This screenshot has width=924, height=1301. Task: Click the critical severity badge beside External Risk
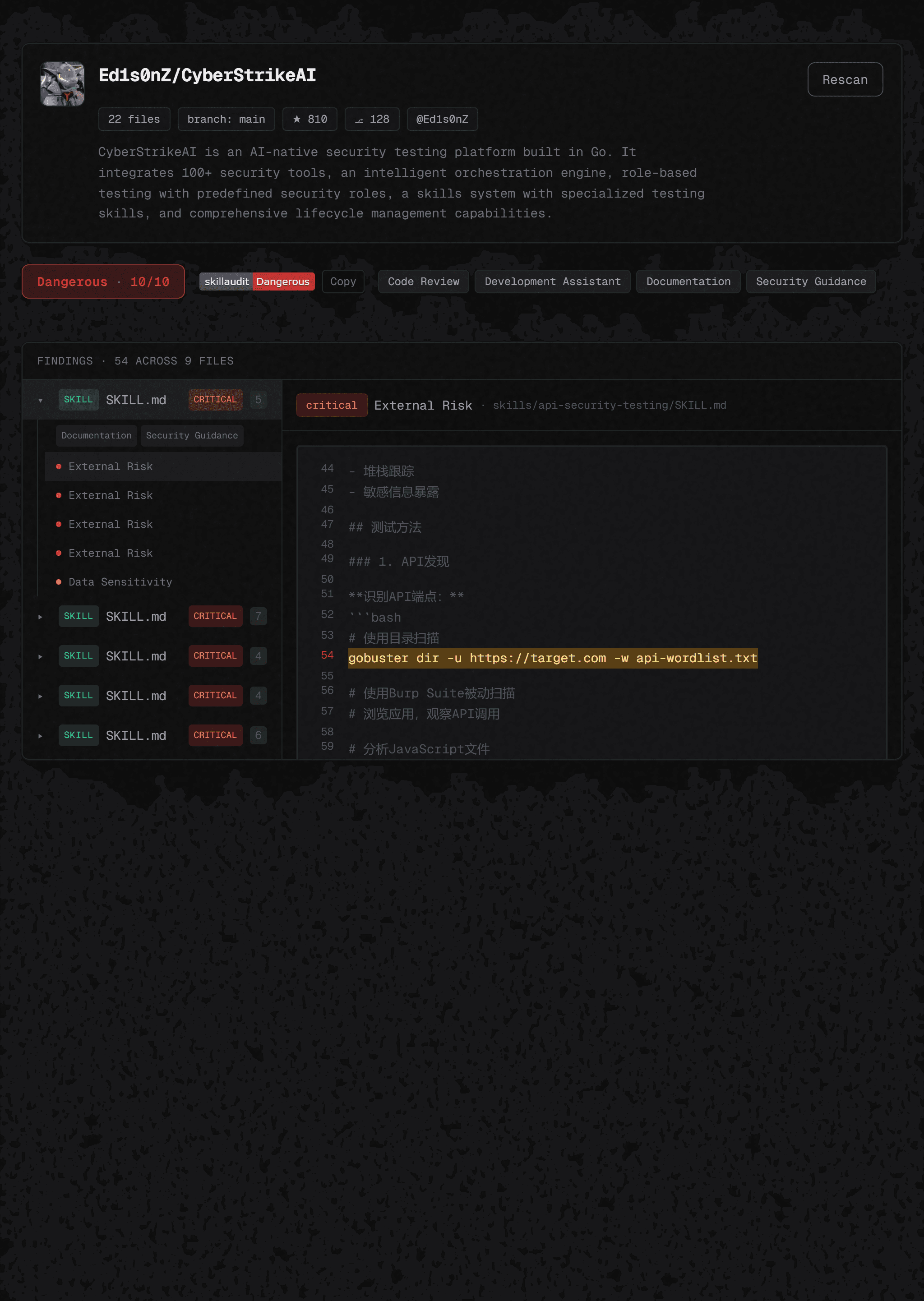[332, 405]
